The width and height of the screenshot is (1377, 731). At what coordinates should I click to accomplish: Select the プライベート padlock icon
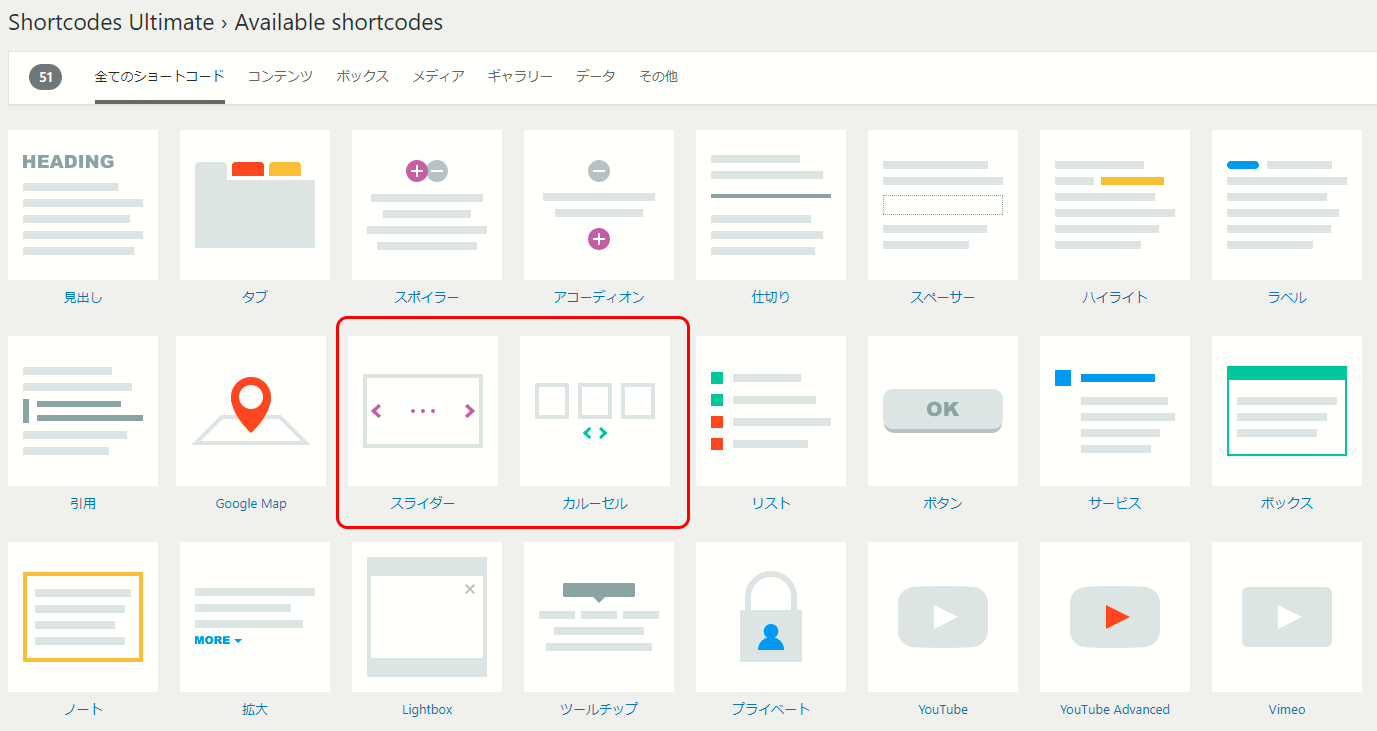(771, 617)
